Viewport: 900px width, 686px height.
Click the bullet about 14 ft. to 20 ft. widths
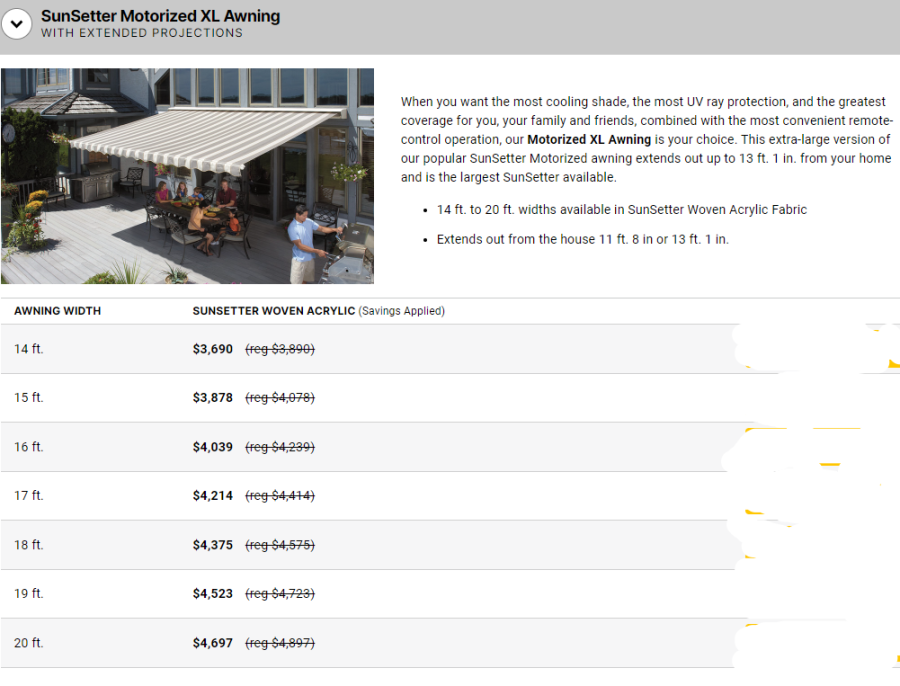(621, 210)
